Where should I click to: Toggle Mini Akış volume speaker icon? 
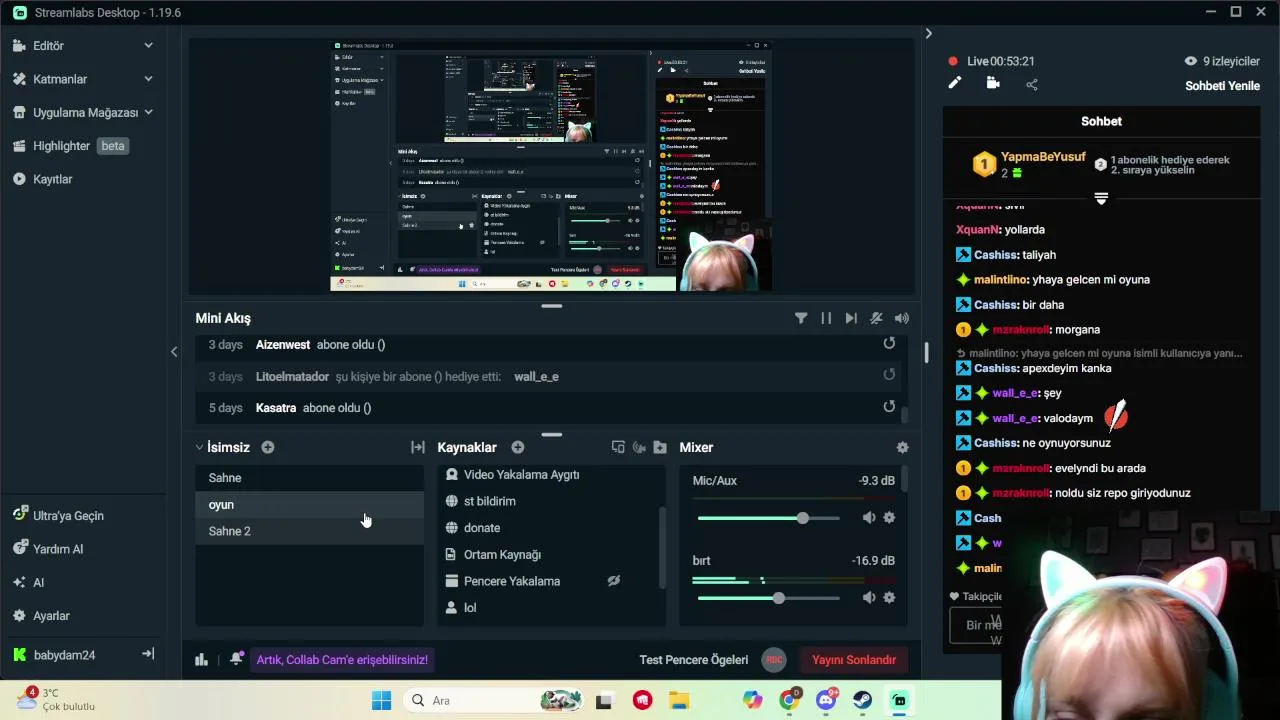[x=902, y=318]
